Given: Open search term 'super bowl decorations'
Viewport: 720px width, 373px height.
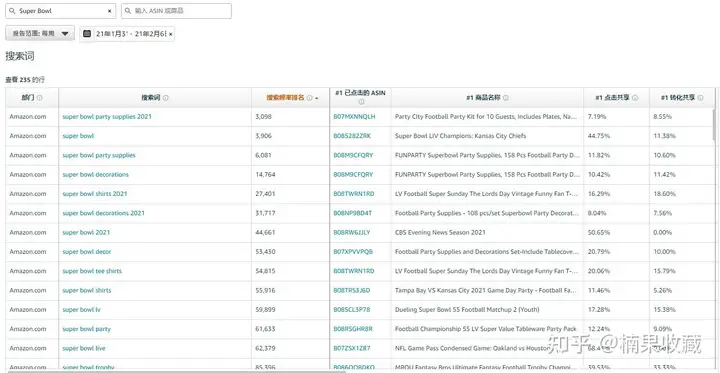Looking at the screenshot, I should pyautogui.click(x=96, y=175).
